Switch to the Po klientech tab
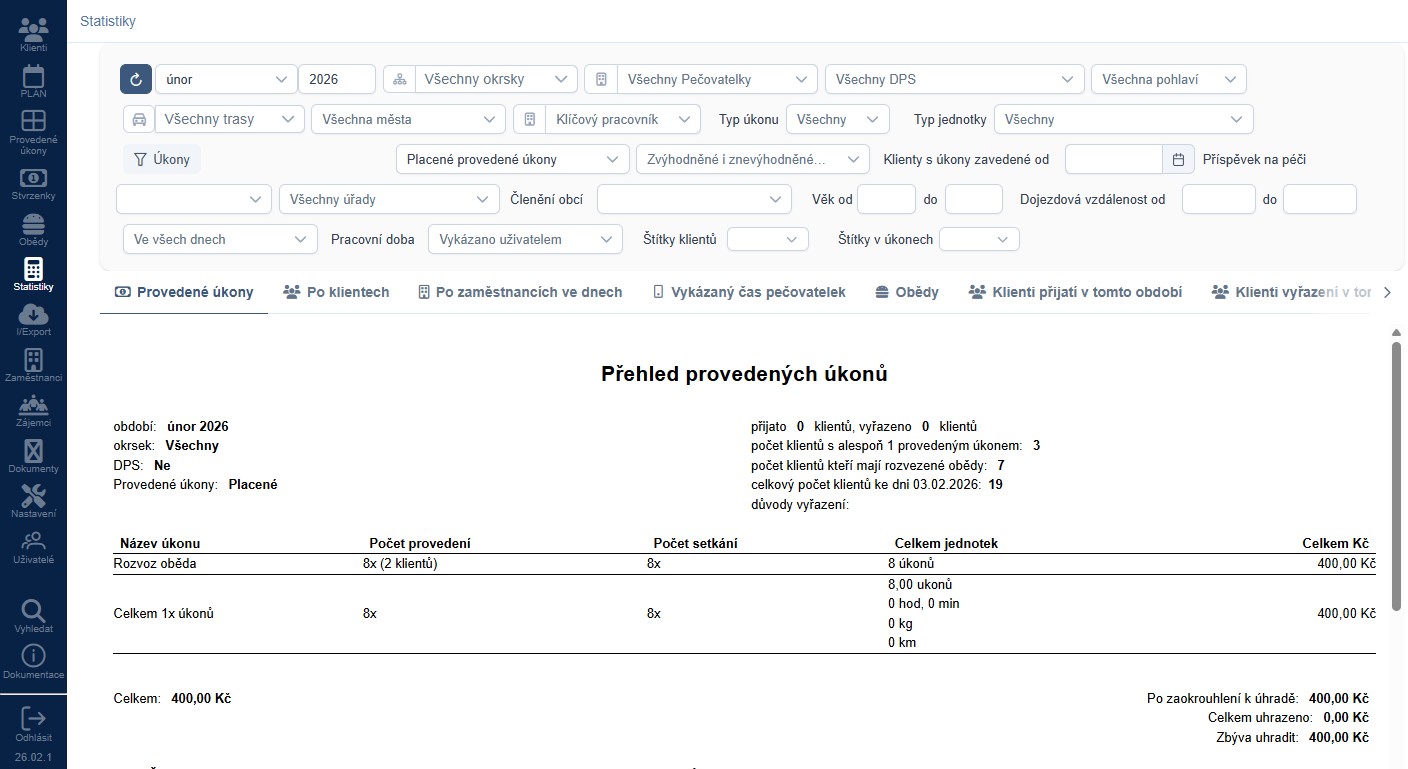The image size is (1408, 769). [336, 292]
